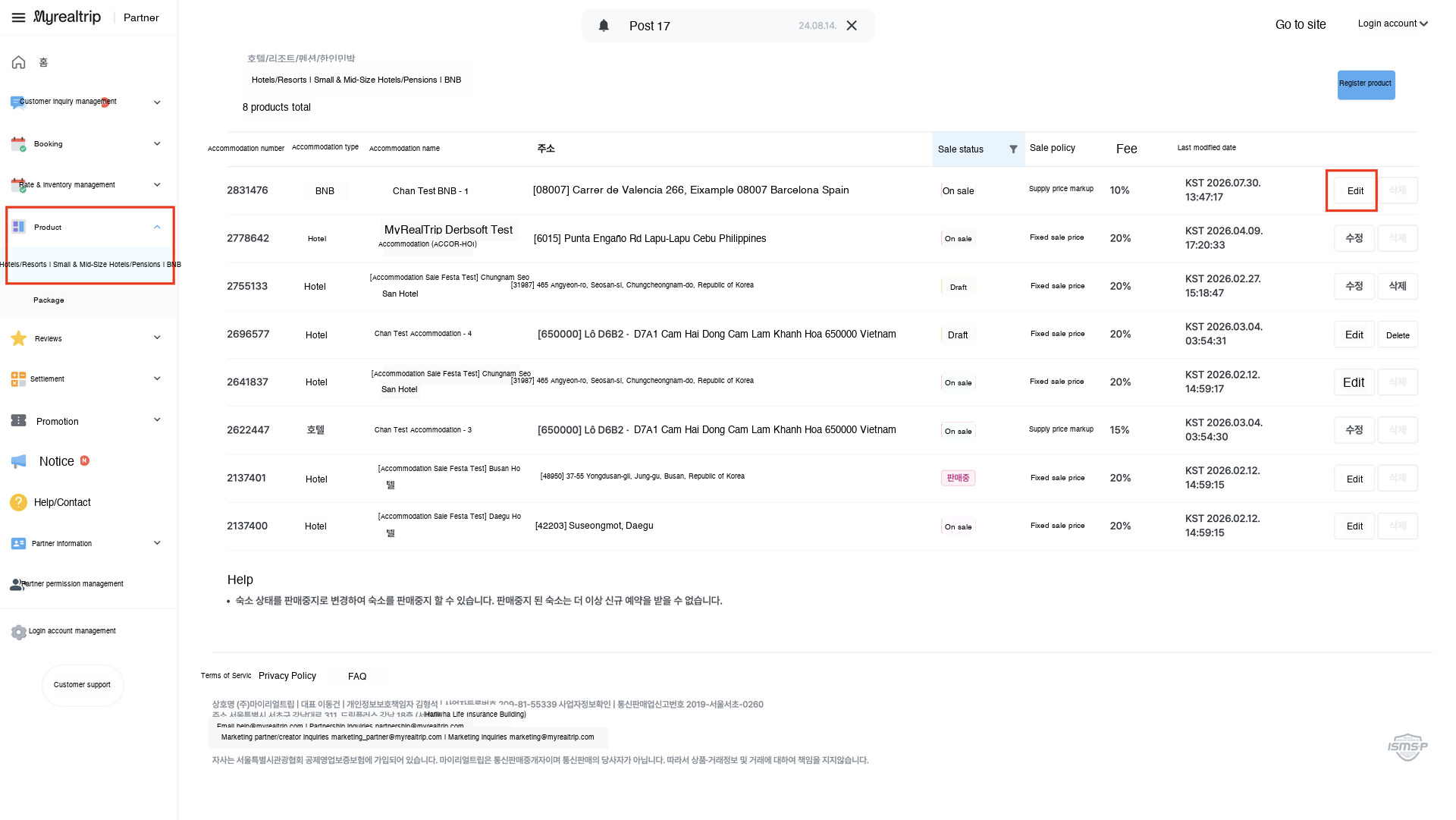Click the Help/Contact question mark icon
1456x820 pixels.
pyautogui.click(x=18, y=502)
